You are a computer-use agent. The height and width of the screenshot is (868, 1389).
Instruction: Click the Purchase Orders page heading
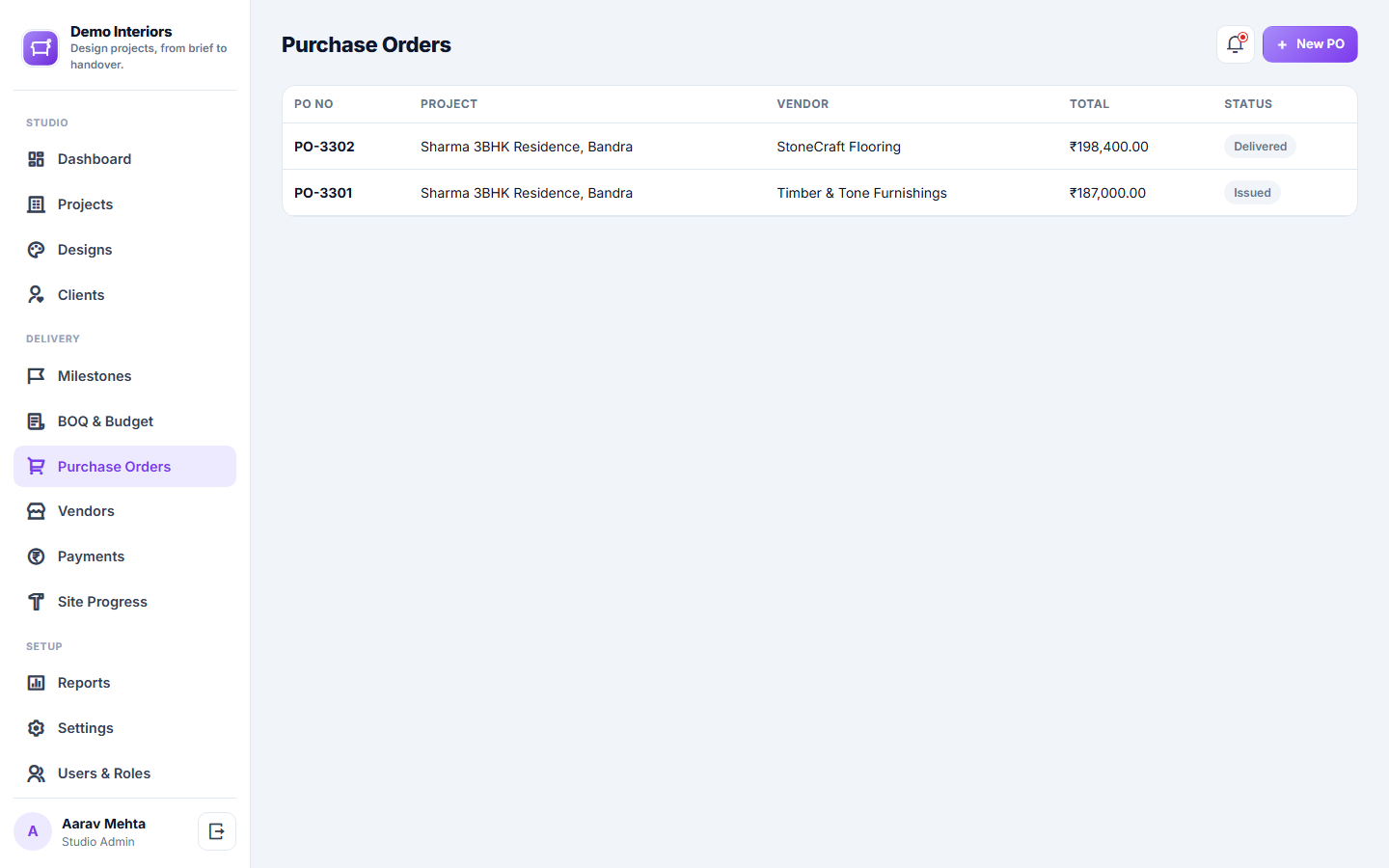367,44
